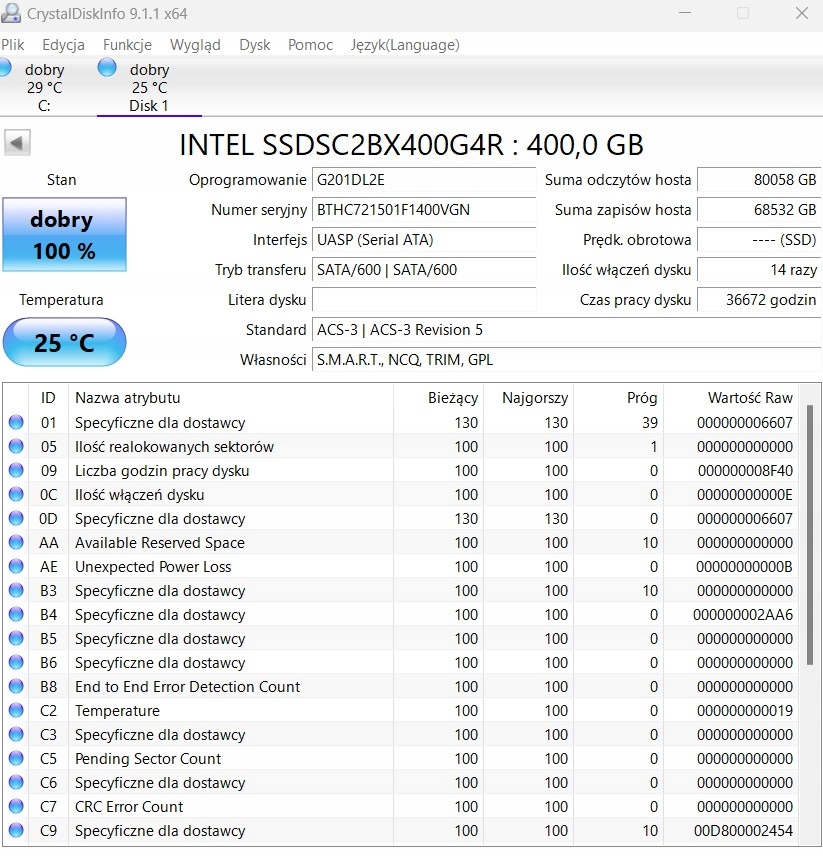Click the status icon for attribute B3
The image size is (823, 856).
point(16,590)
